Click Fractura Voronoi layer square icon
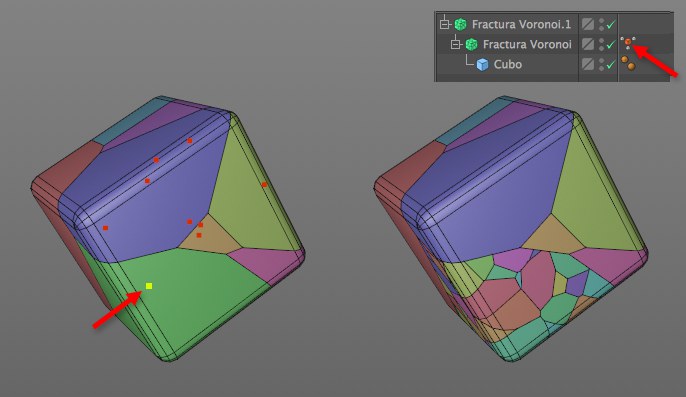686x397 pixels. [588, 44]
